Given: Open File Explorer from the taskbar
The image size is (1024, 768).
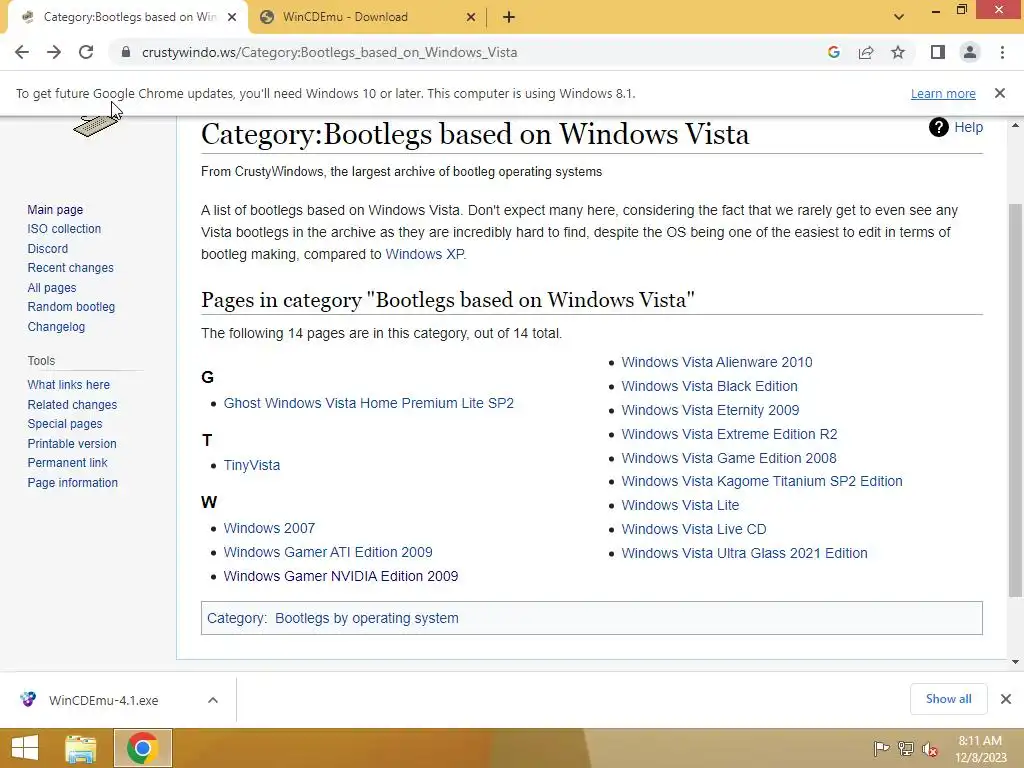Looking at the screenshot, I should click(81, 748).
